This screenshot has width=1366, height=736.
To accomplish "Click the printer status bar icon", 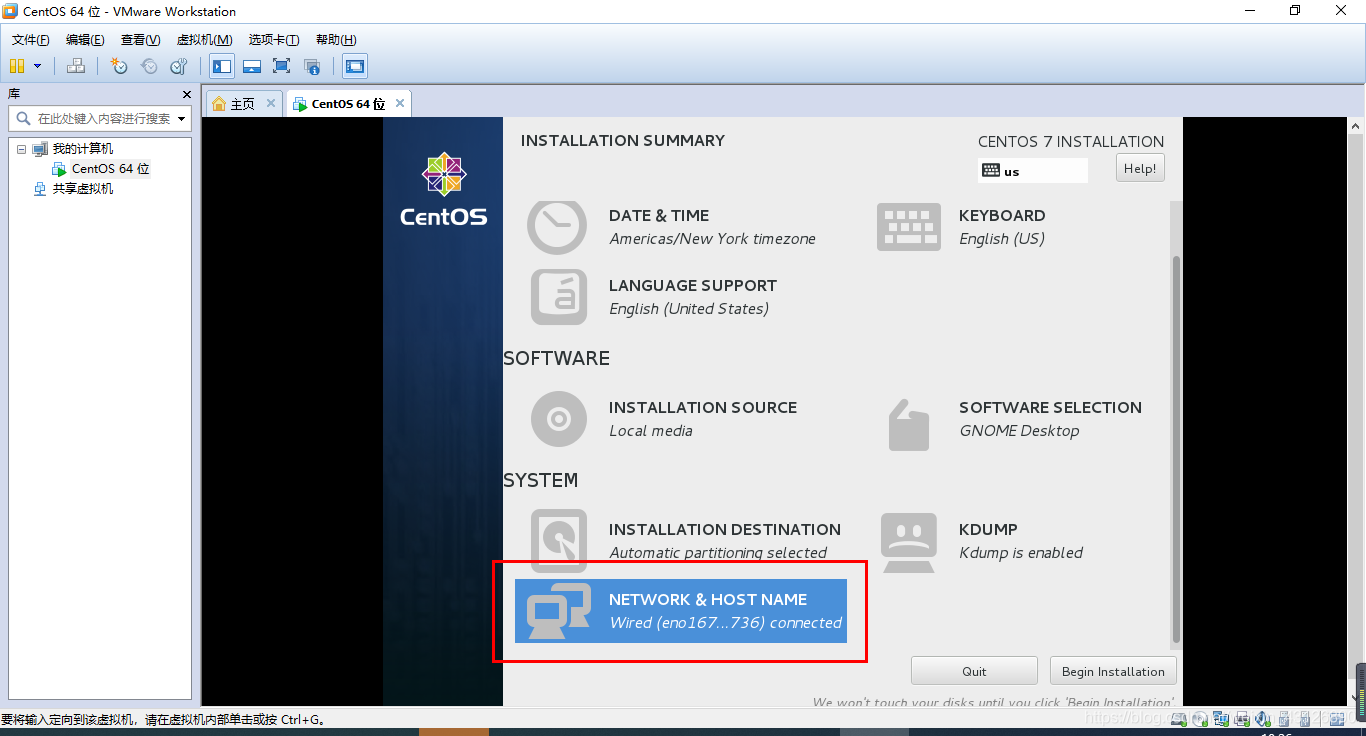I will click(x=1242, y=719).
